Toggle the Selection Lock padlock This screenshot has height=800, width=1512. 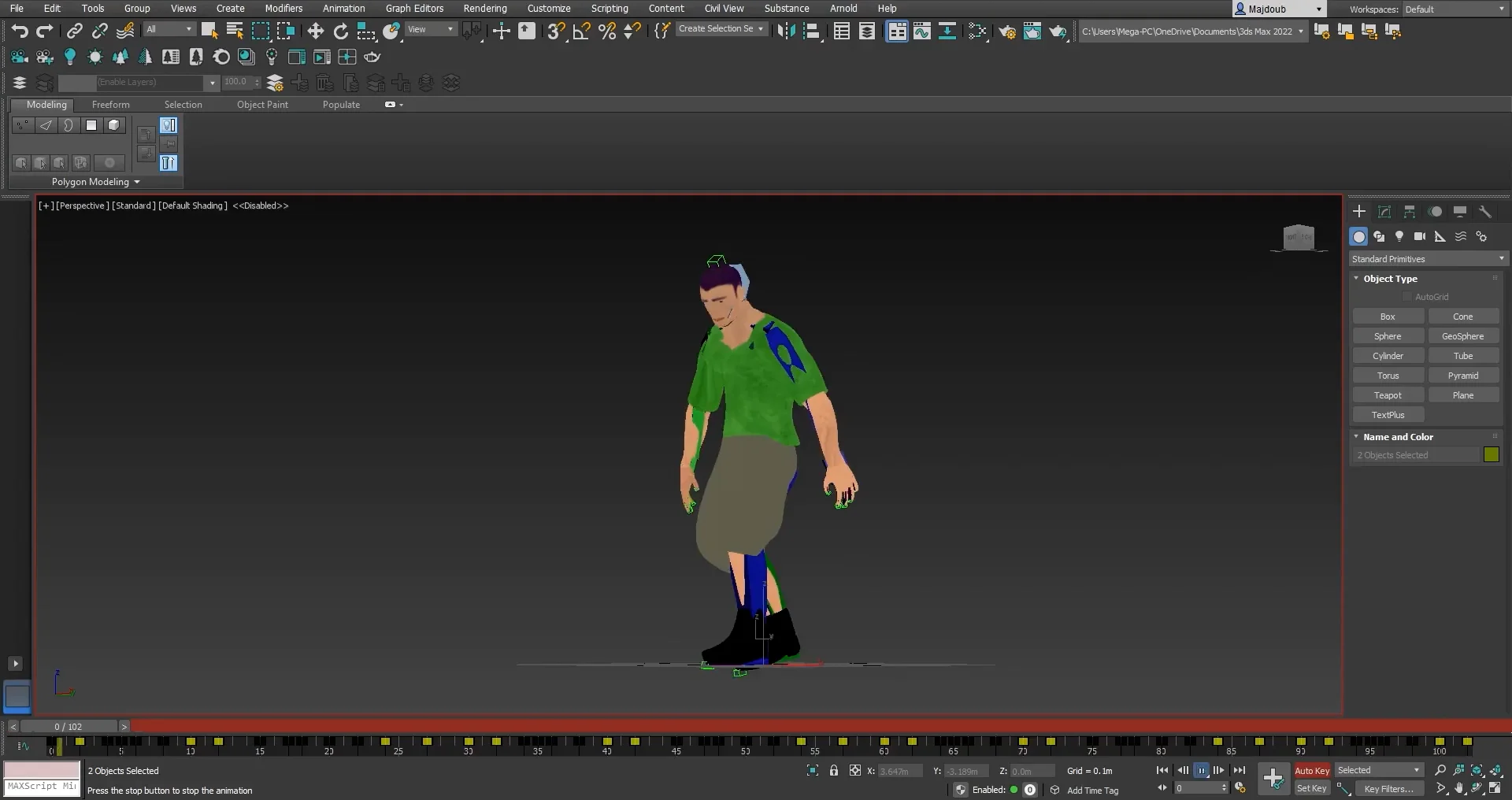click(834, 771)
